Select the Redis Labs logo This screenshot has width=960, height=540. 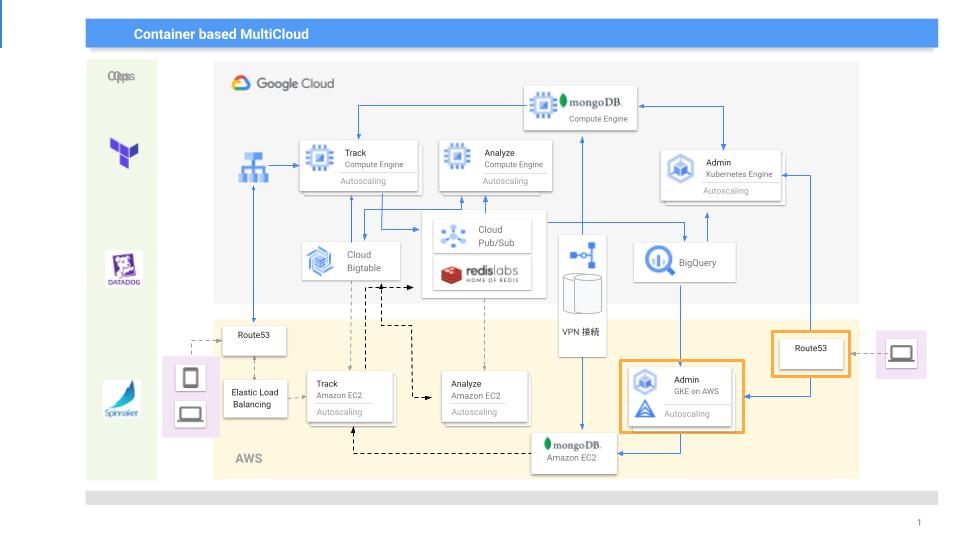tap(476, 275)
